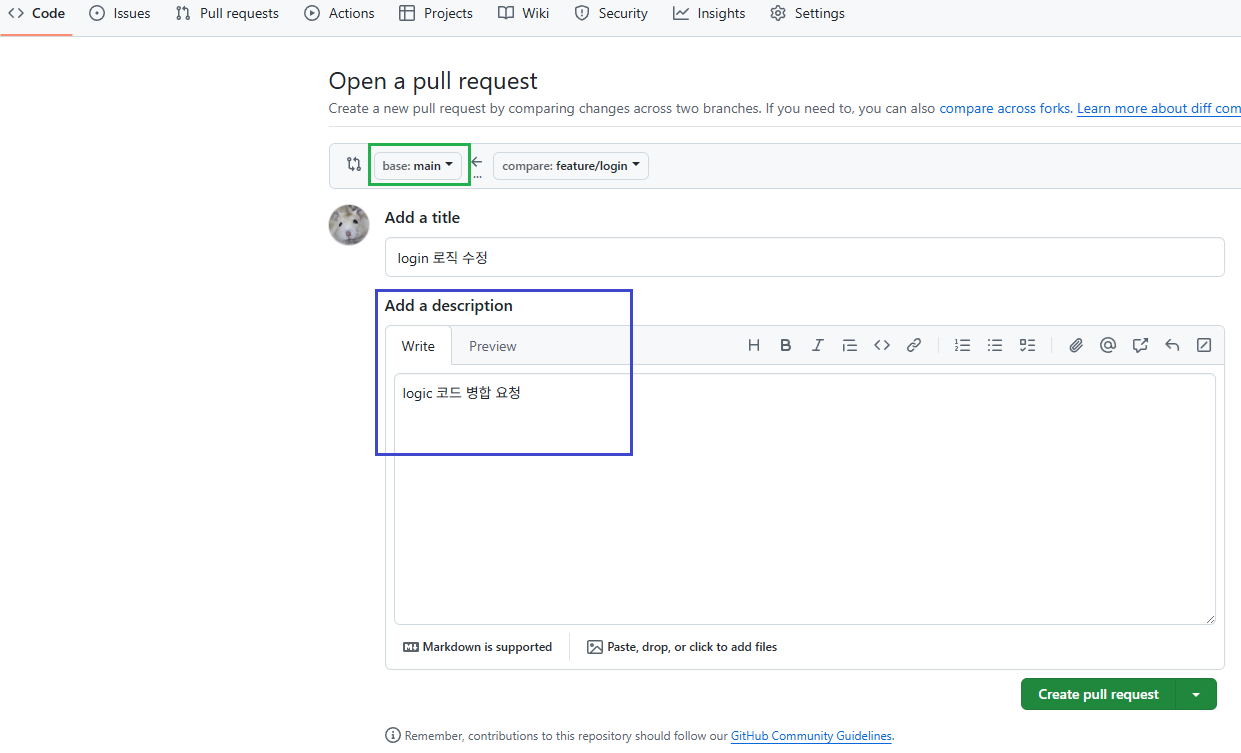Toggle bold formatting
Viewport: 1241px width, 753px height.
coord(785,345)
